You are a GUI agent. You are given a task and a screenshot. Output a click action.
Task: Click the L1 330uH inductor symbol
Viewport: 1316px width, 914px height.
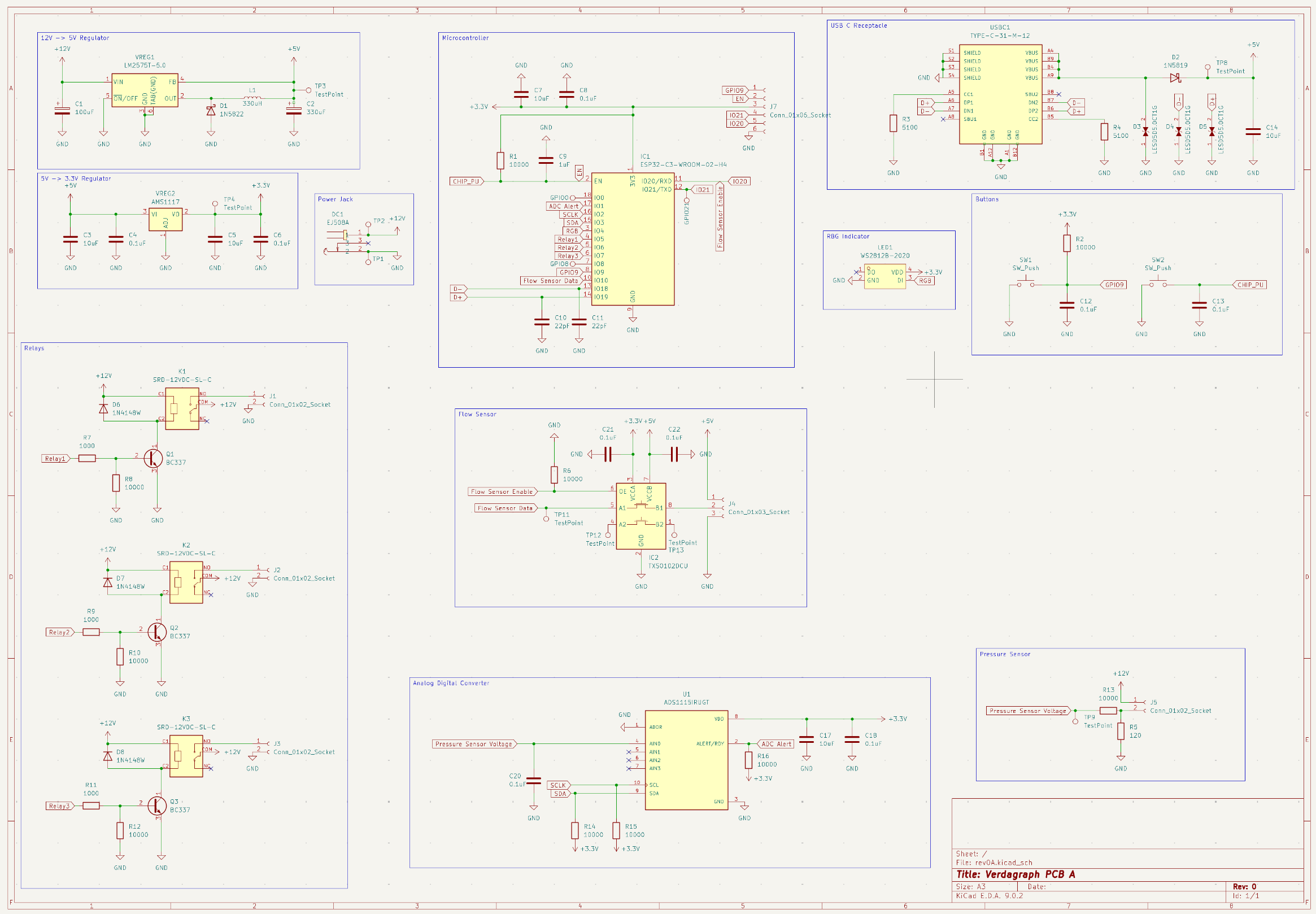point(252,98)
